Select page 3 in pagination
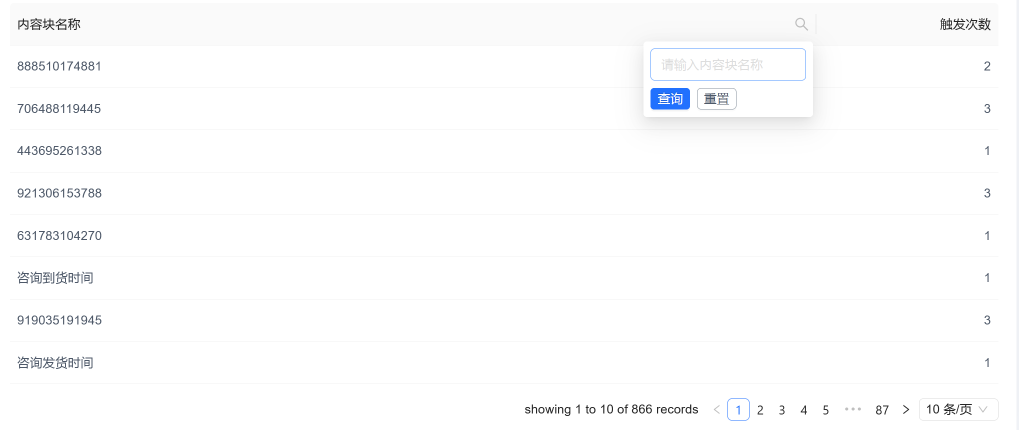Viewport: 1019px width, 430px height. [782, 410]
